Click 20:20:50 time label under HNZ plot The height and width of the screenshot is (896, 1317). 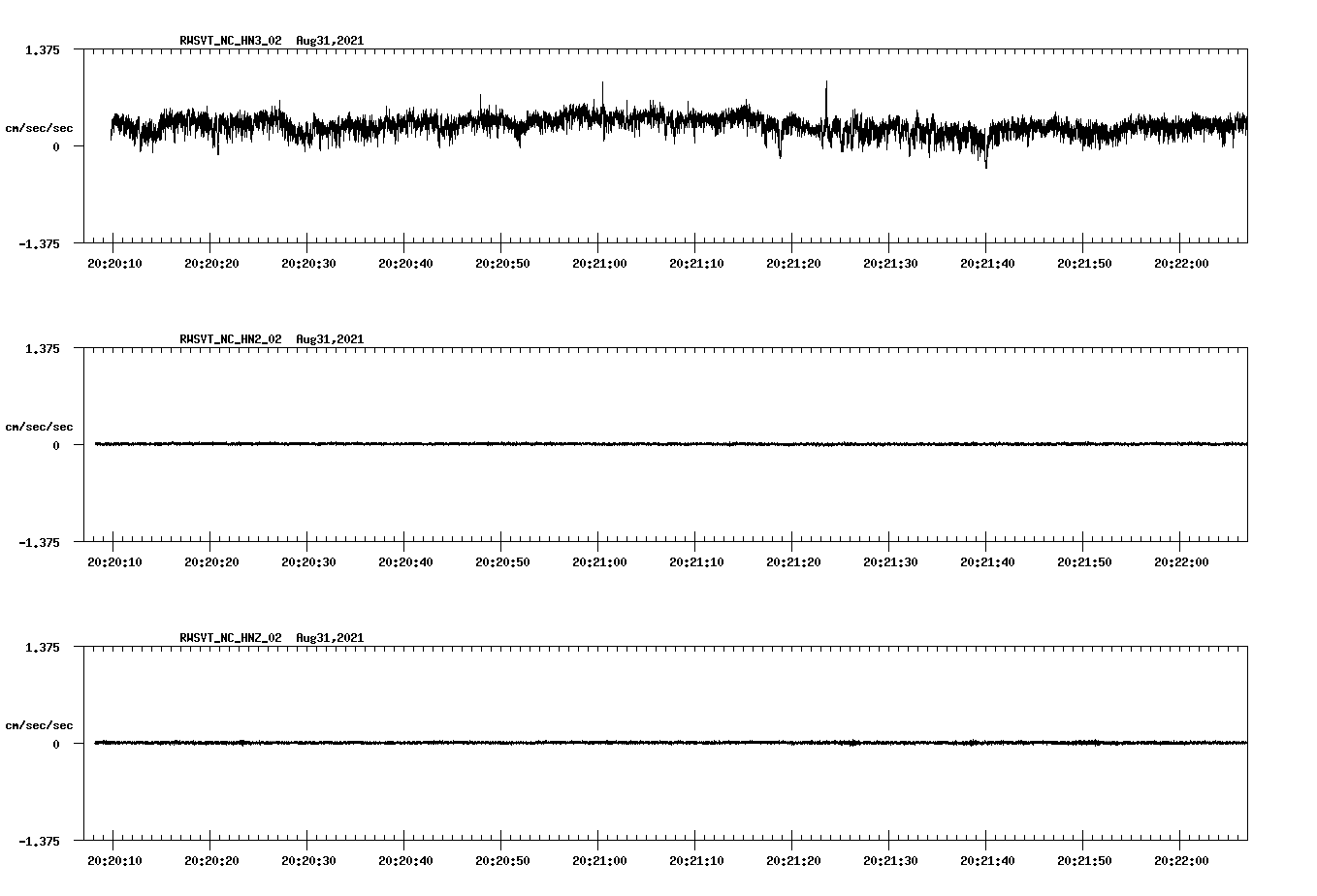[x=502, y=860]
